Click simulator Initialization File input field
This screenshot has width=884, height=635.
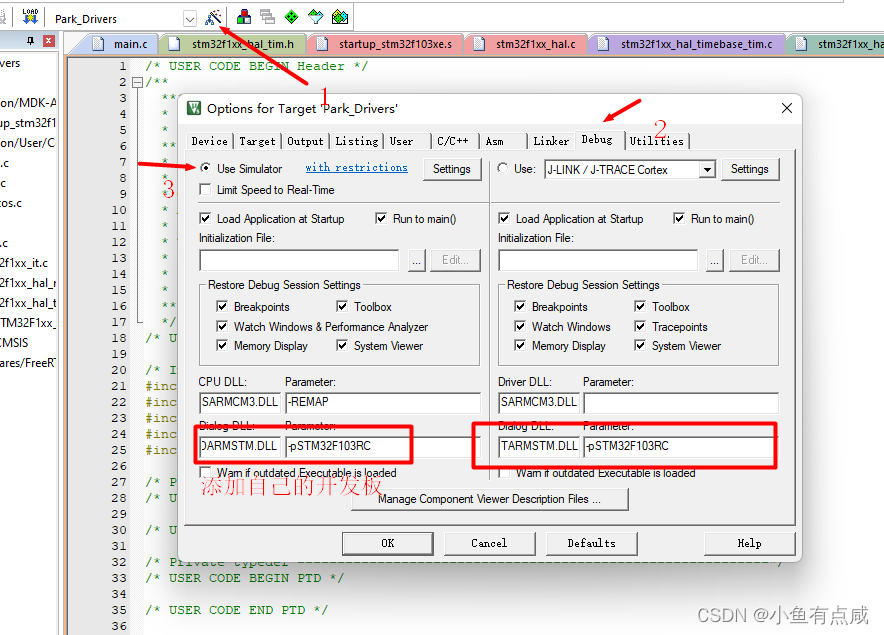tap(299, 261)
